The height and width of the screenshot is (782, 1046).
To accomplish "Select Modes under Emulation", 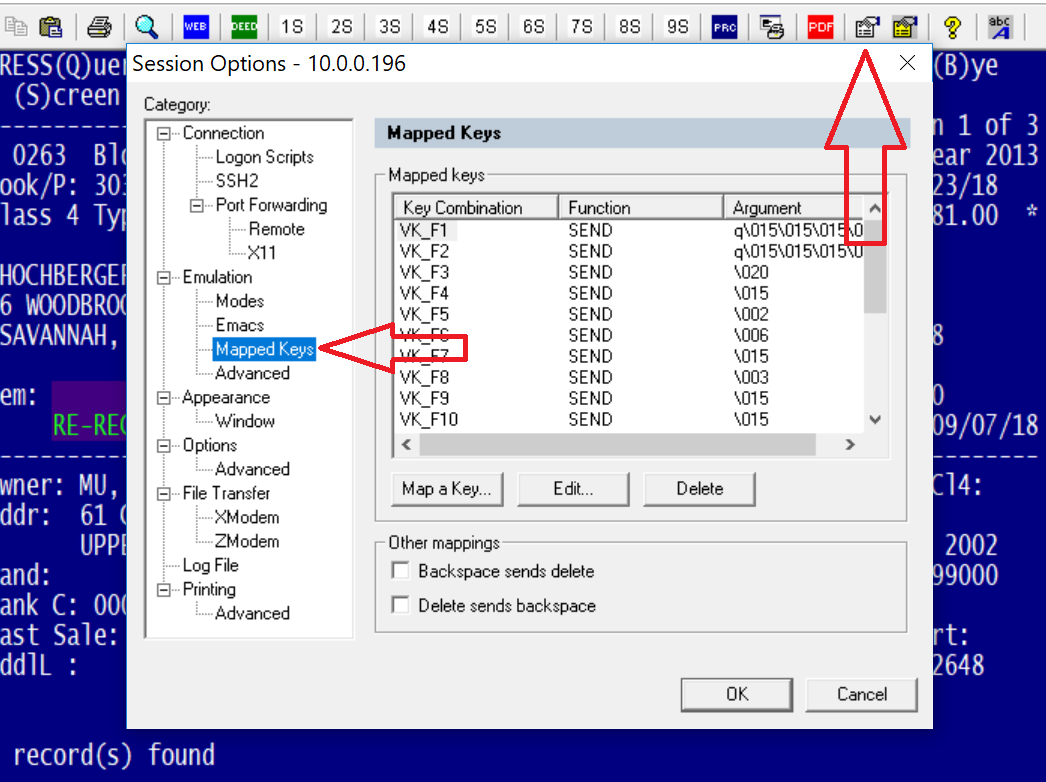I will (x=239, y=301).
